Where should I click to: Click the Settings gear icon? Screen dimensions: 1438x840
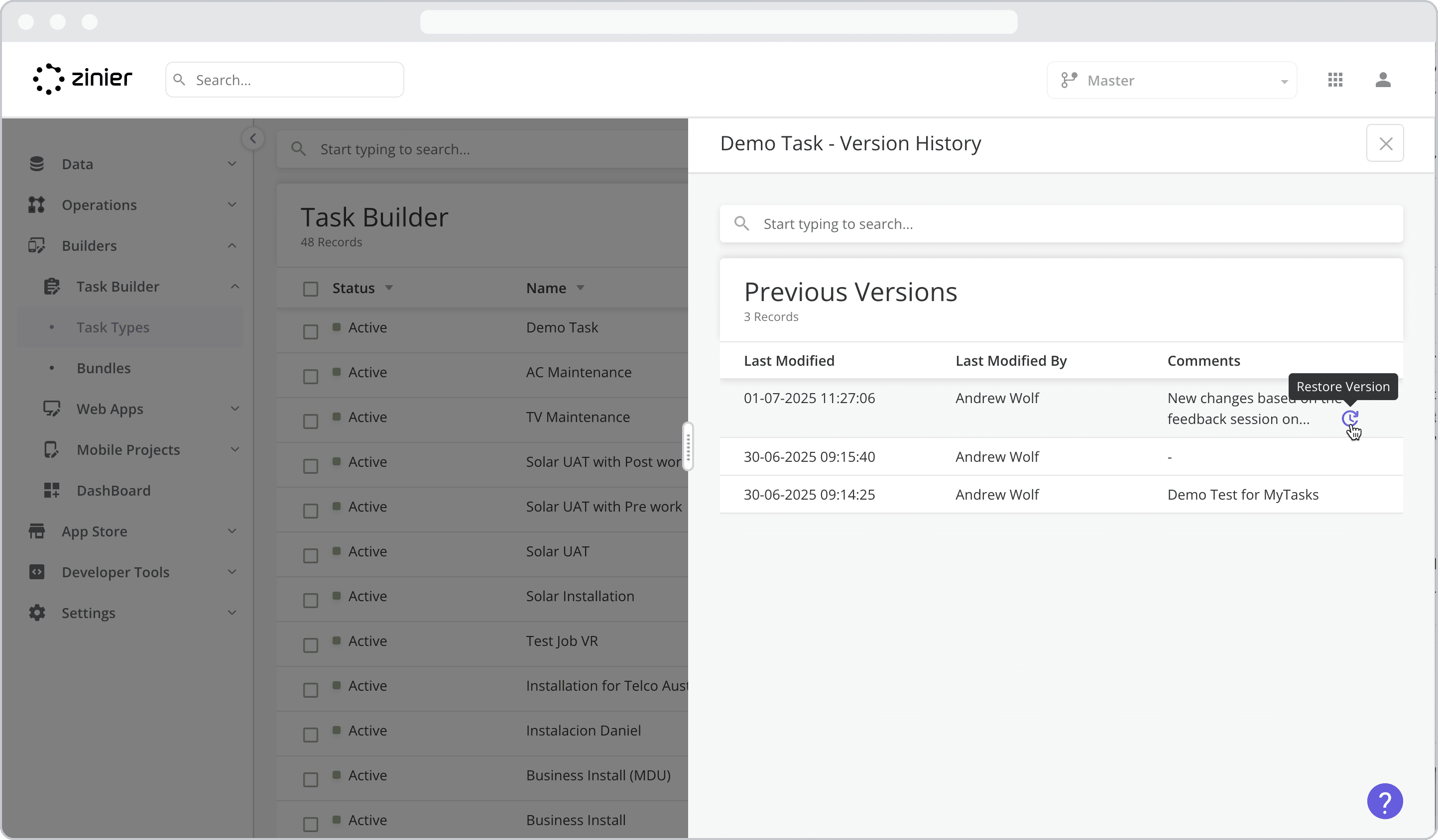[x=36, y=613]
